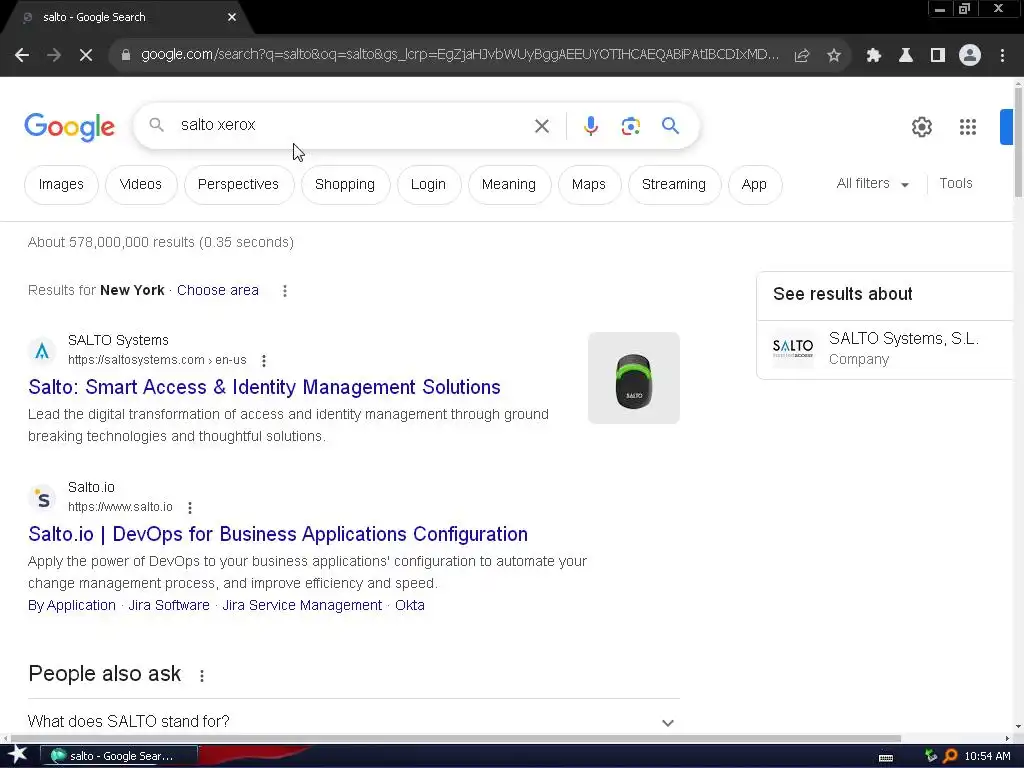Select the Shopping filter chip
Image resolution: width=1024 pixels, height=768 pixels.
pyautogui.click(x=345, y=185)
